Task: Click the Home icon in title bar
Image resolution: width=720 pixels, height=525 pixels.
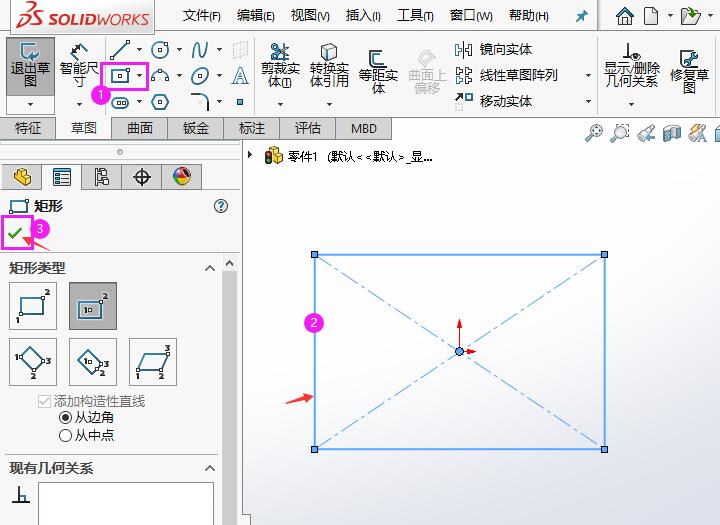Action: tap(624, 16)
